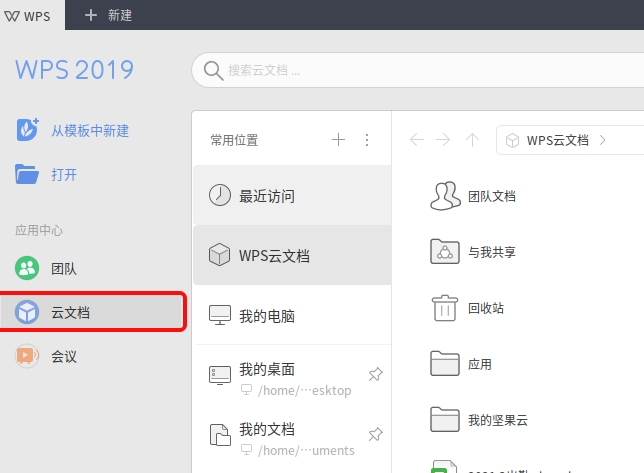Click the shared folder icon for 与我共享
644x473 pixels.
[x=444, y=251]
